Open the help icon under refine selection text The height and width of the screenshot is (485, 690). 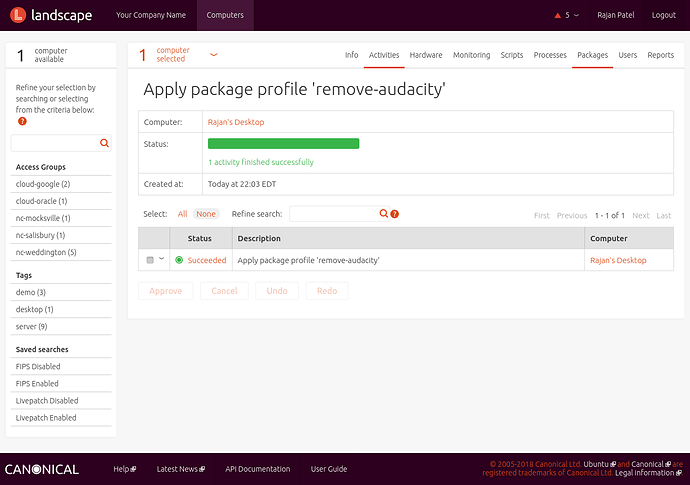click(x=22, y=121)
